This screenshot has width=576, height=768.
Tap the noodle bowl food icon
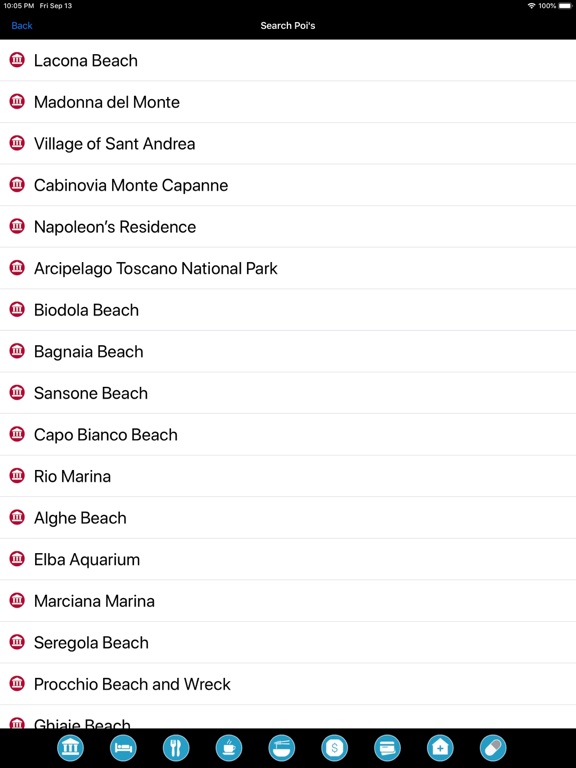(282, 748)
